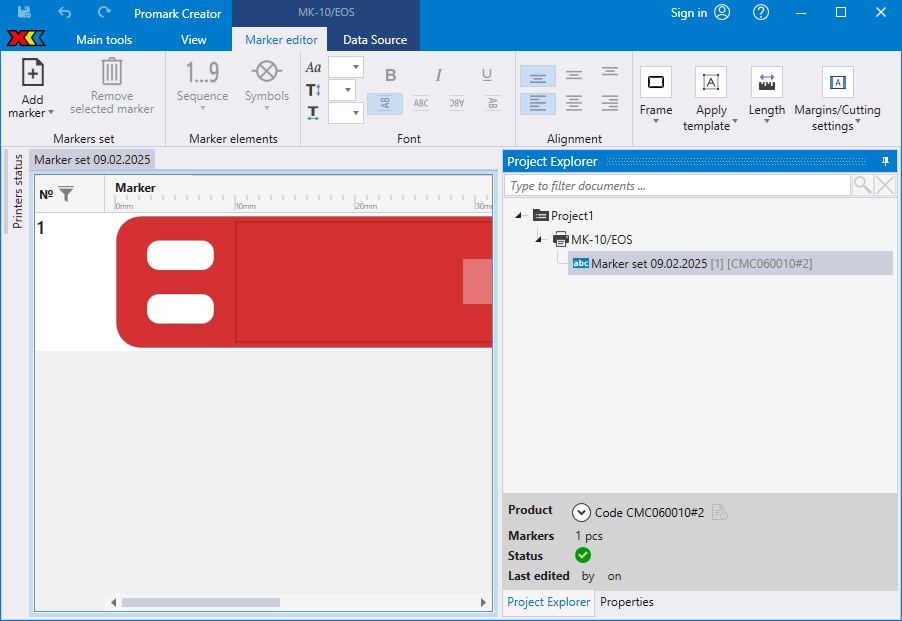Expand the Product code chevron button
The image size is (902, 621).
pos(581,512)
